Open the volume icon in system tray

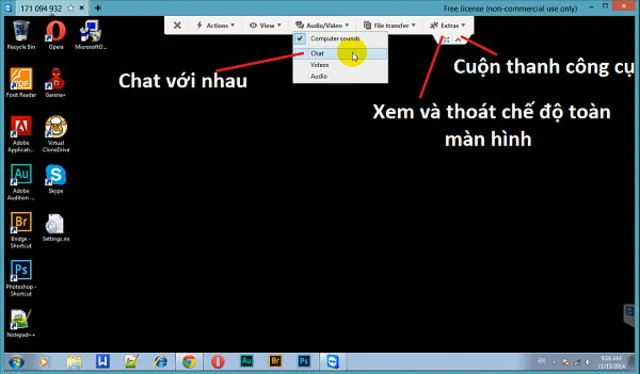coord(588,362)
